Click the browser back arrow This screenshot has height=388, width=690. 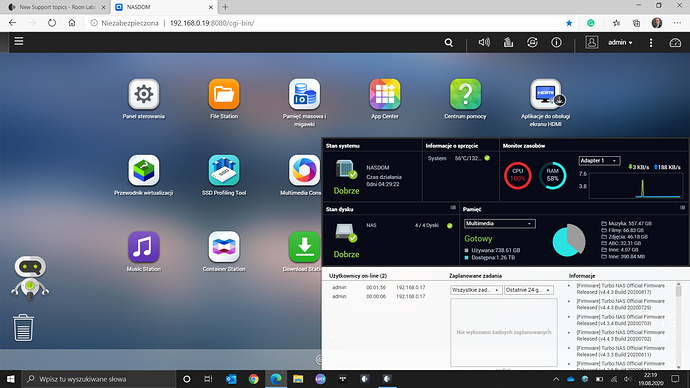(12, 23)
